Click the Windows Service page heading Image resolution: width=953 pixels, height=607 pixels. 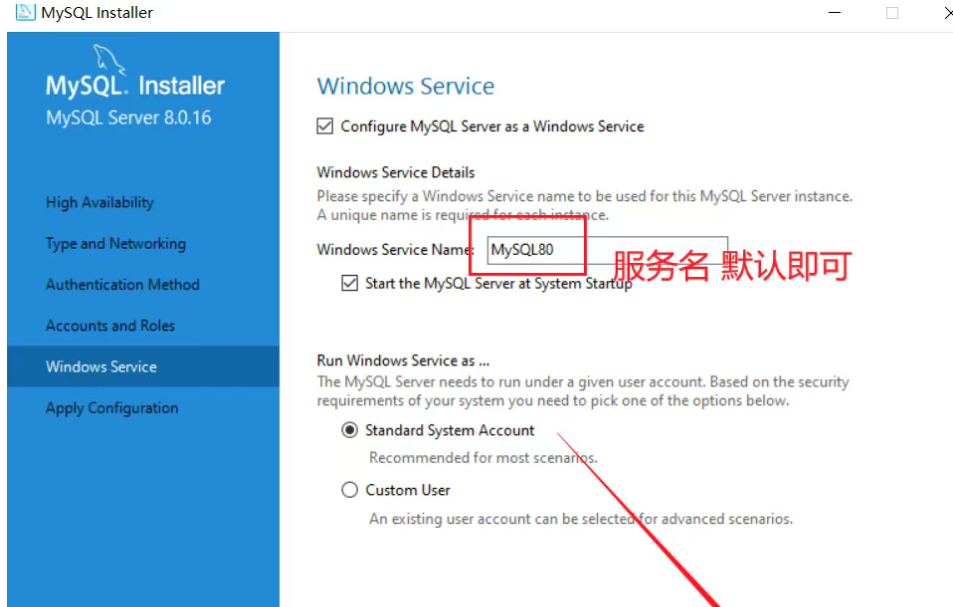click(405, 86)
